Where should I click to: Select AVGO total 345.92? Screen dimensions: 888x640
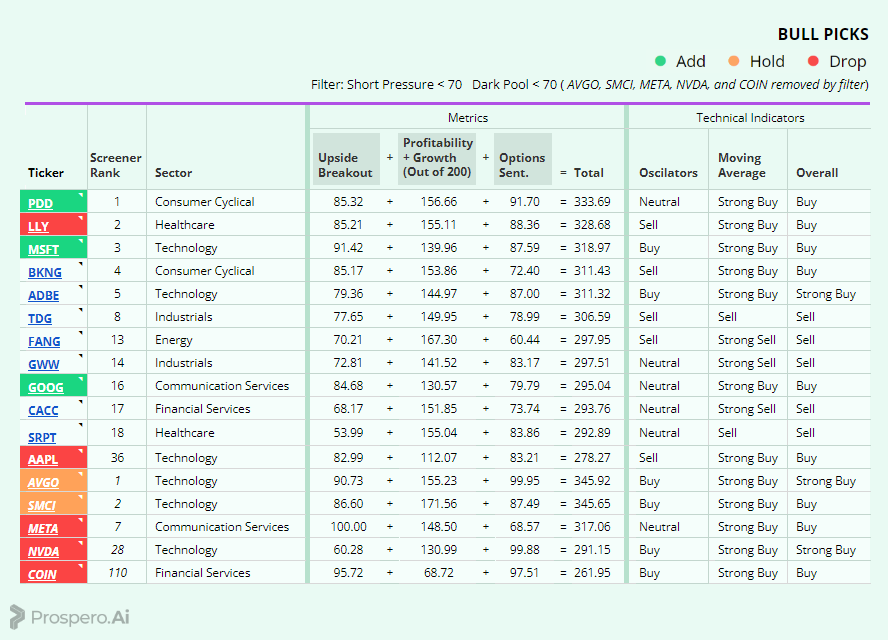click(592, 481)
